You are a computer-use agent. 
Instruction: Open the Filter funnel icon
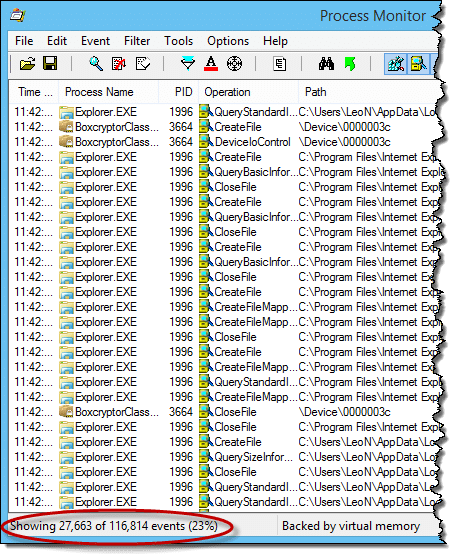(188, 64)
